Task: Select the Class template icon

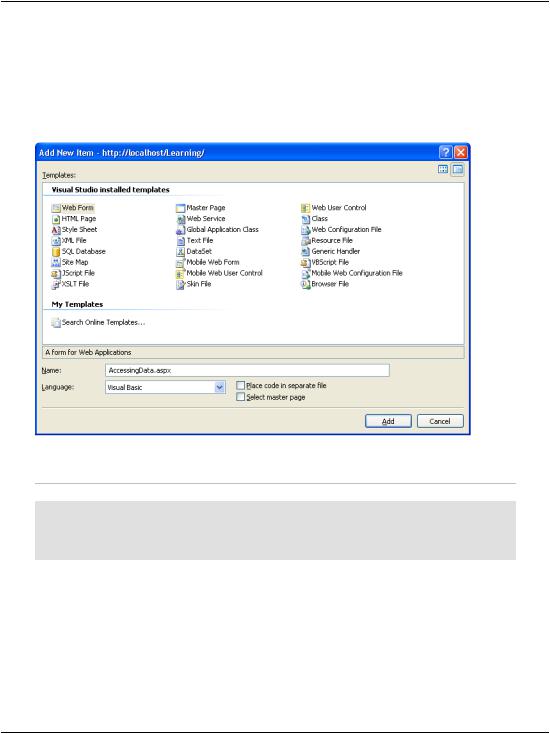Action: point(306,219)
